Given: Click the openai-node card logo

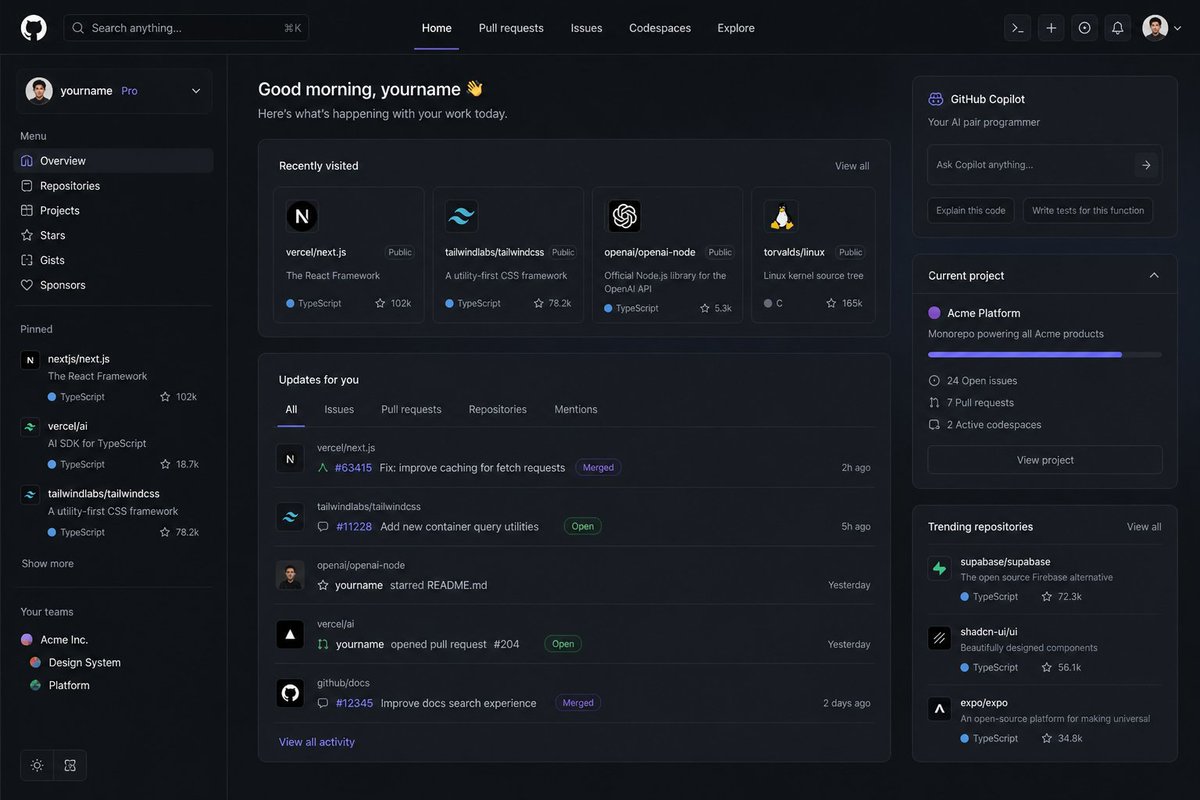Looking at the screenshot, I should [624, 216].
